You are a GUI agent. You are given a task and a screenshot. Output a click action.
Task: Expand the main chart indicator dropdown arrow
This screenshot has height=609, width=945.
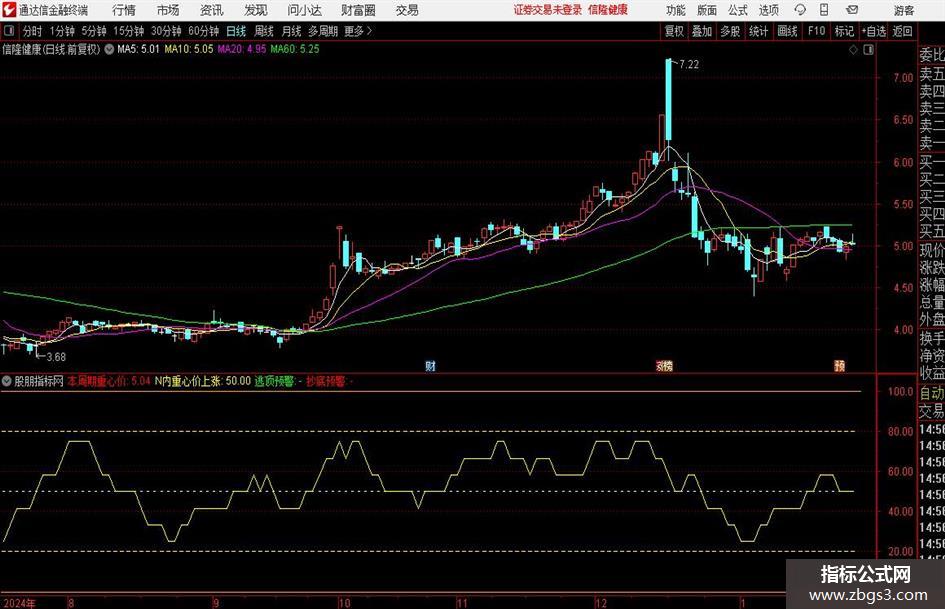[x=109, y=49]
